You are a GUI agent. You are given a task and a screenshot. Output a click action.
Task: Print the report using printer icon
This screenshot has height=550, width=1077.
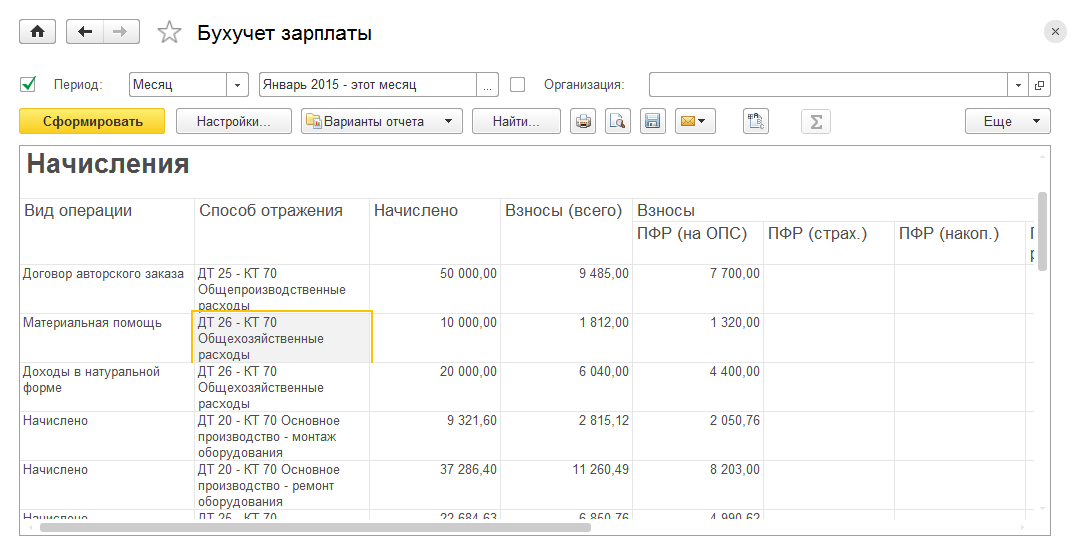pos(584,122)
